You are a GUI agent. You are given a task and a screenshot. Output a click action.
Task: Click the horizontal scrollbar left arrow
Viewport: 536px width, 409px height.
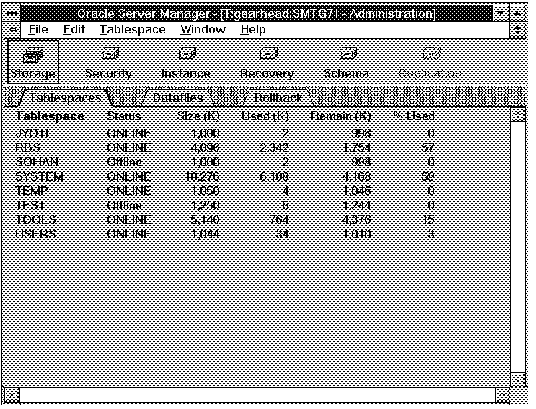(12, 396)
